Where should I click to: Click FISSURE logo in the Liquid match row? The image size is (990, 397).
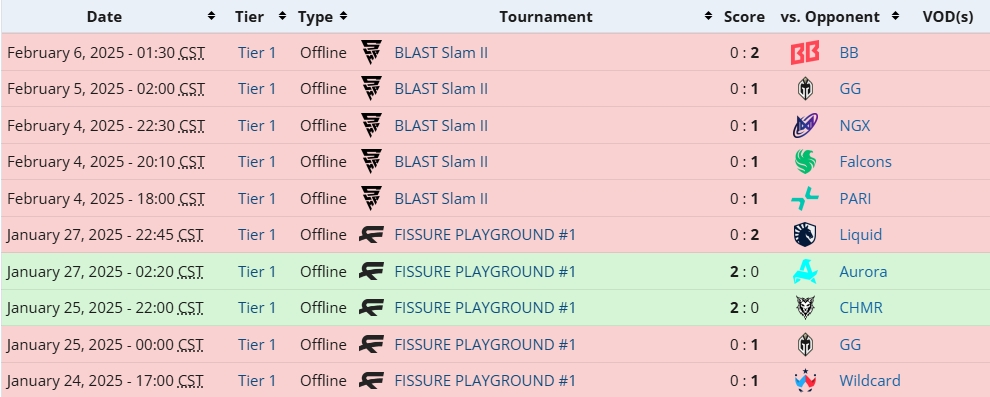pyautogui.click(x=371, y=235)
